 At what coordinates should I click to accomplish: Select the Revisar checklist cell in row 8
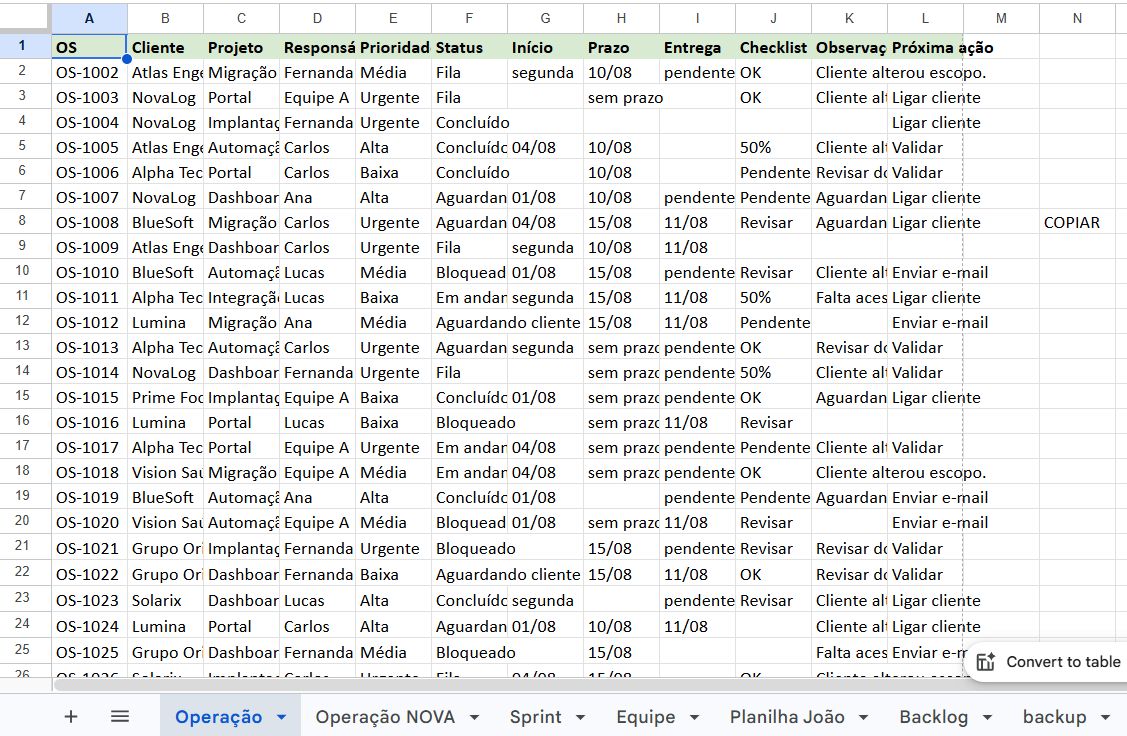(773, 223)
